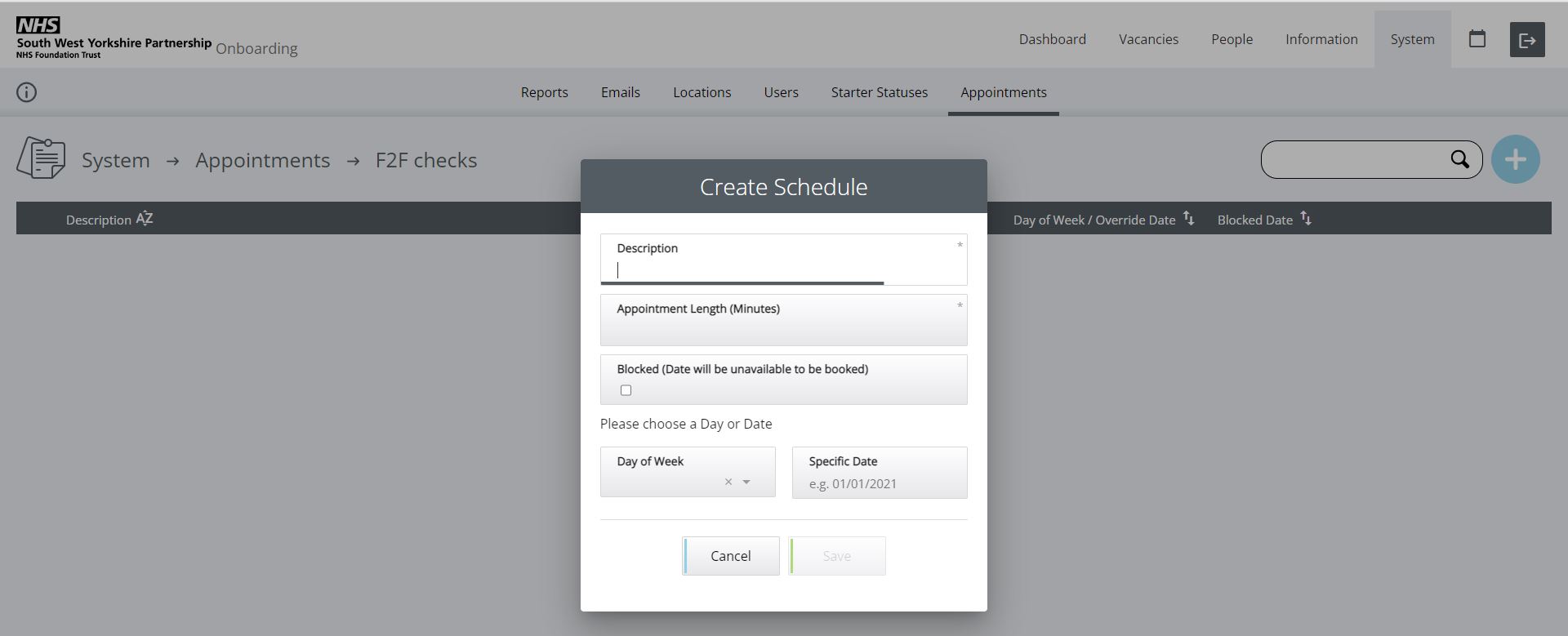Click the logout icon button

1526,40
